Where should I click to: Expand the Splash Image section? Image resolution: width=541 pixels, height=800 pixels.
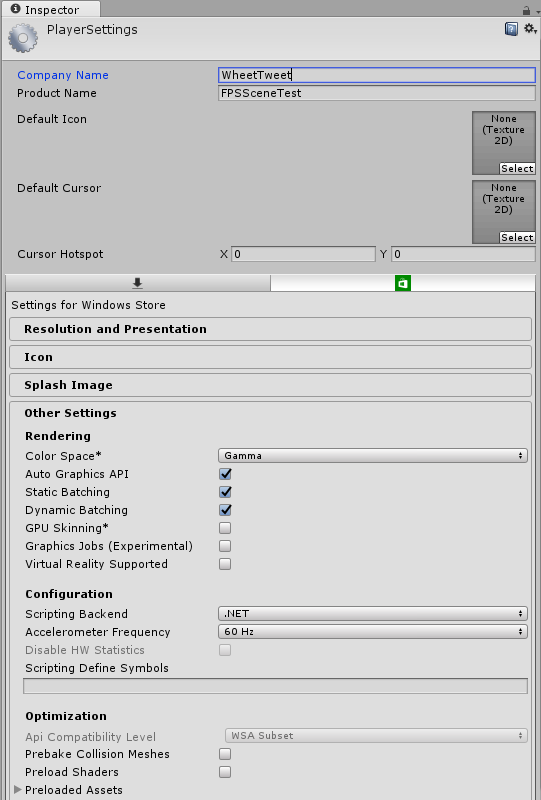point(270,385)
